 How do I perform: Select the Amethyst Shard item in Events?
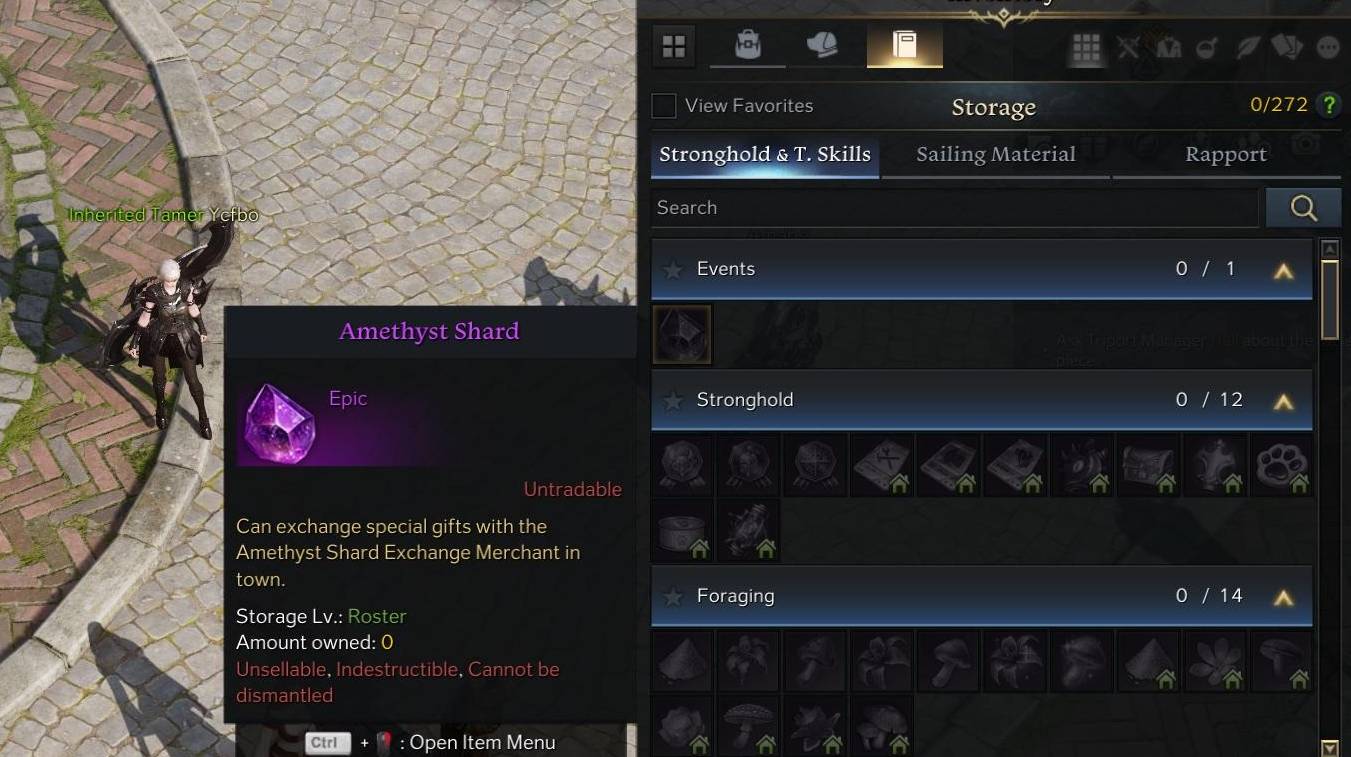682,334
